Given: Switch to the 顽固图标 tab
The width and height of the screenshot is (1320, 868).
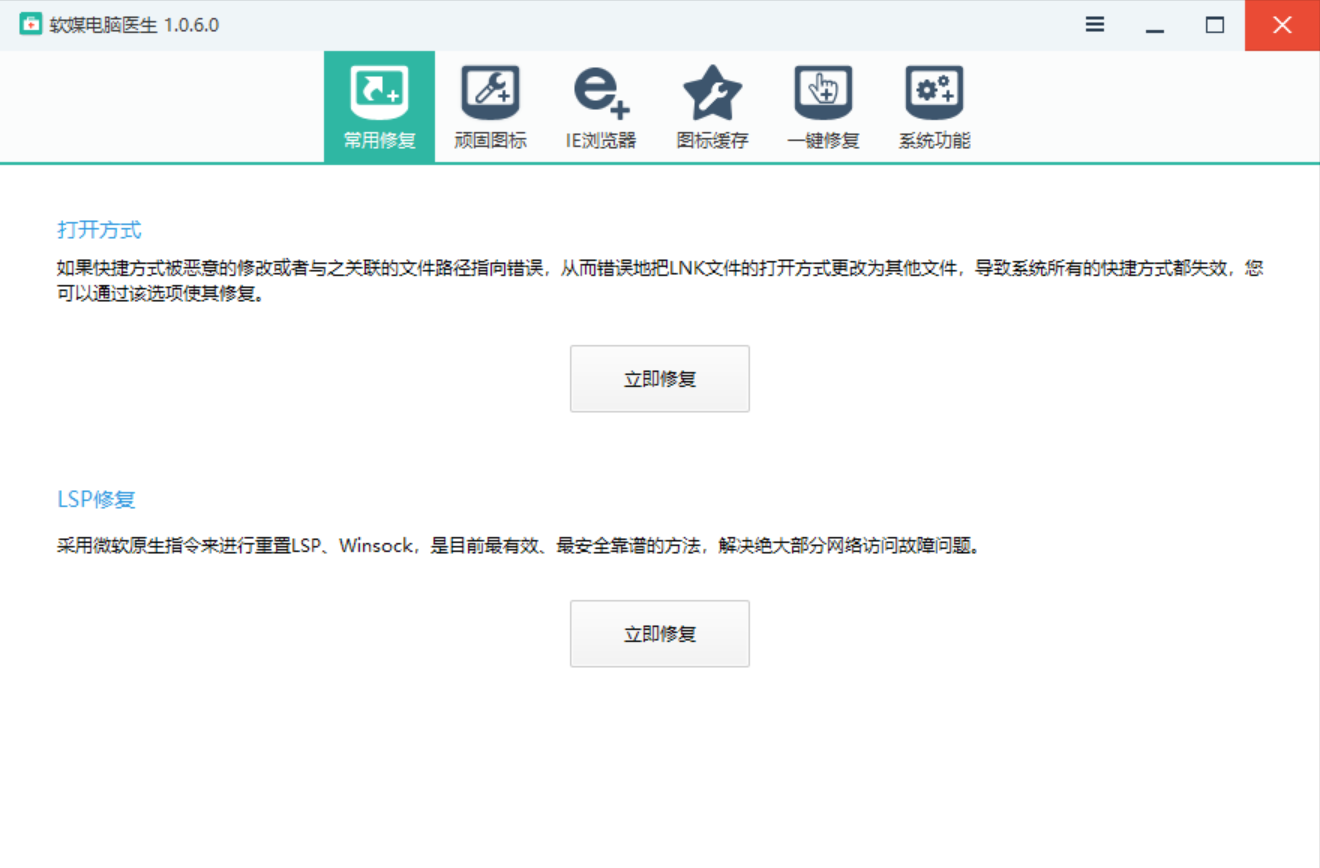Looking at the screenshot, I should pyautogui.click(x=490, y=106).
